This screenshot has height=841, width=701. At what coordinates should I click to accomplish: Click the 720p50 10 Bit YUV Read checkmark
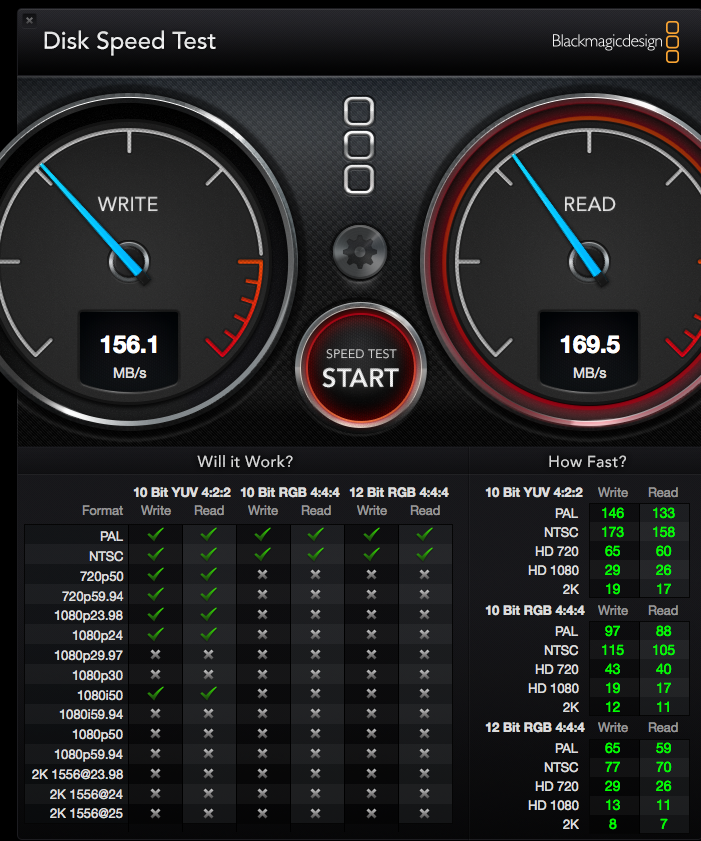click(x=209, y=574)
